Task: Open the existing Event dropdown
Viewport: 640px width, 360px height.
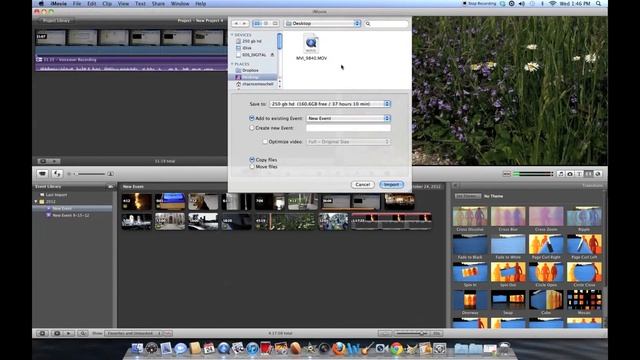Action: click(349, 118)
